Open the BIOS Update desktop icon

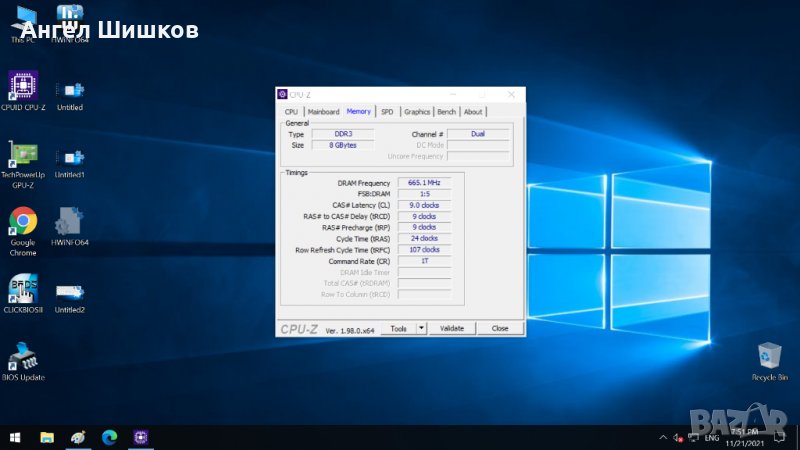(23, 357)
